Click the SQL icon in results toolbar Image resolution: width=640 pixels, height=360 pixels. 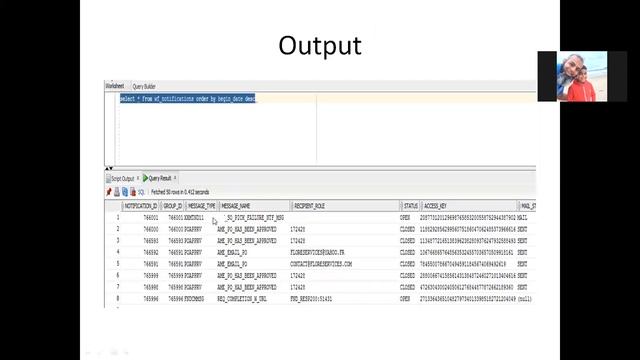click(141, 192)
